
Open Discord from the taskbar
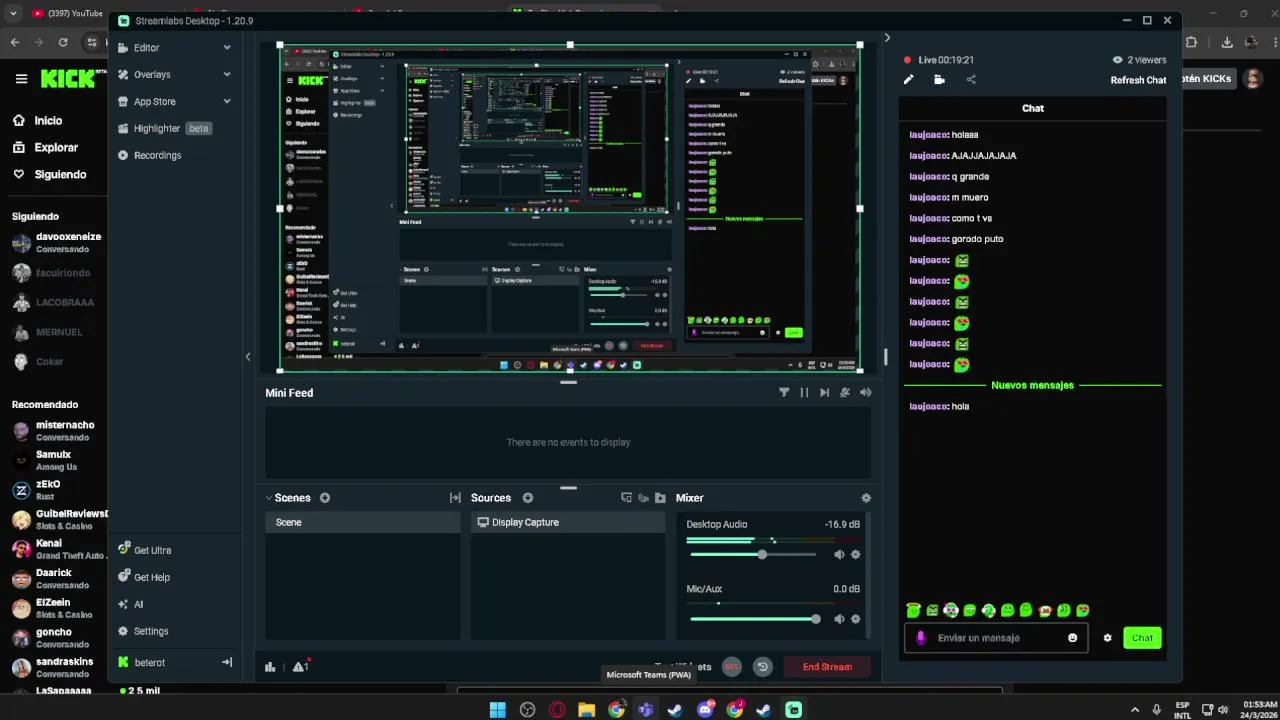coord(705,710)
